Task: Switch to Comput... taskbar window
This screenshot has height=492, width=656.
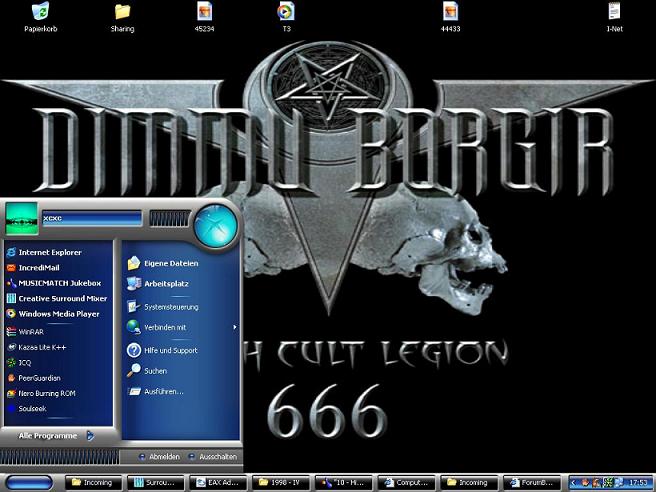Action: 407,483
